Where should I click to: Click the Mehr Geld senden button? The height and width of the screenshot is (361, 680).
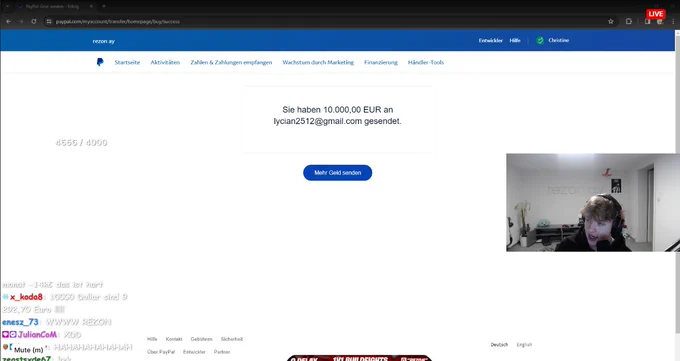(x=337, y=173)
